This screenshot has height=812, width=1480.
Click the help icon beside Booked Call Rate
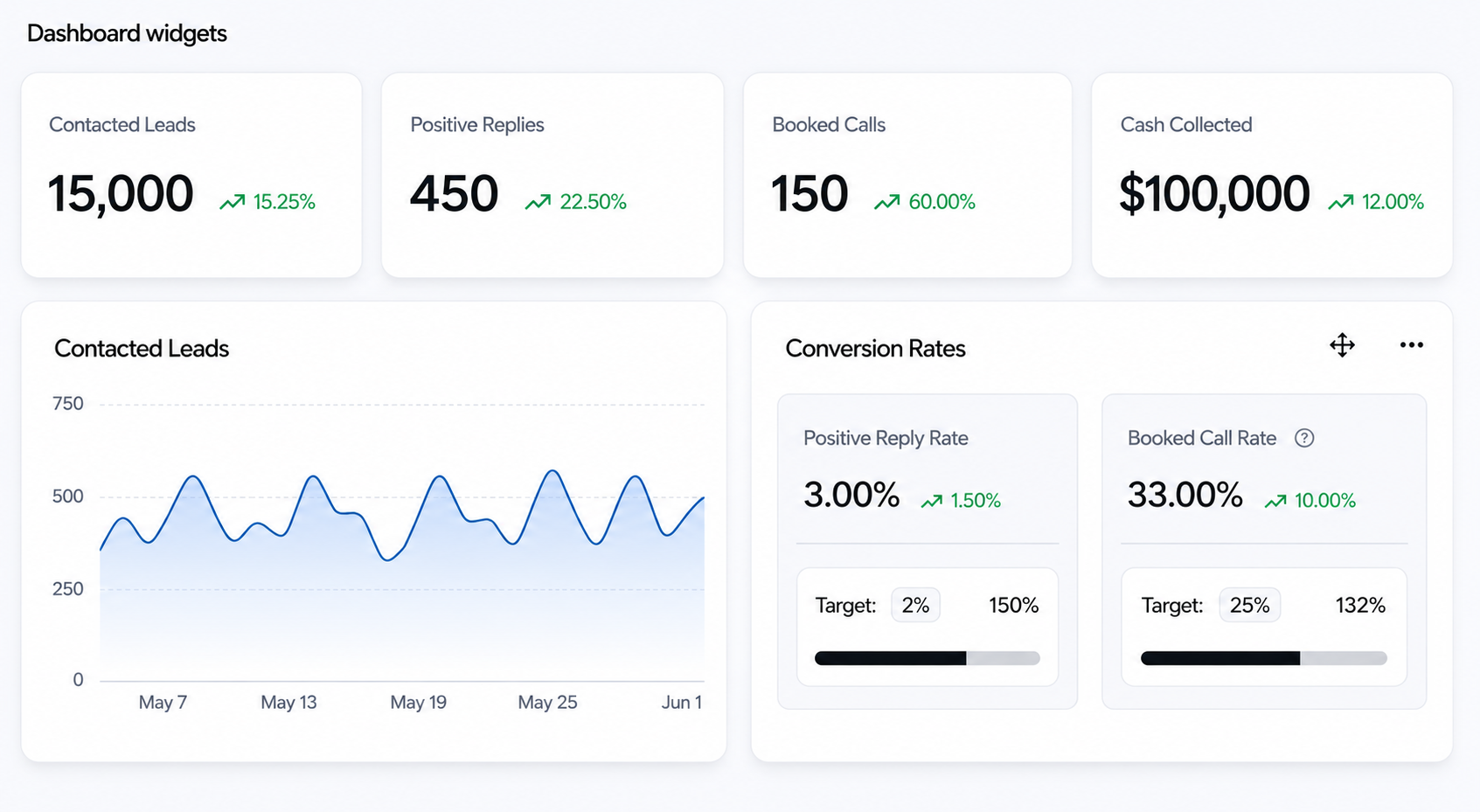(1304, 439)
